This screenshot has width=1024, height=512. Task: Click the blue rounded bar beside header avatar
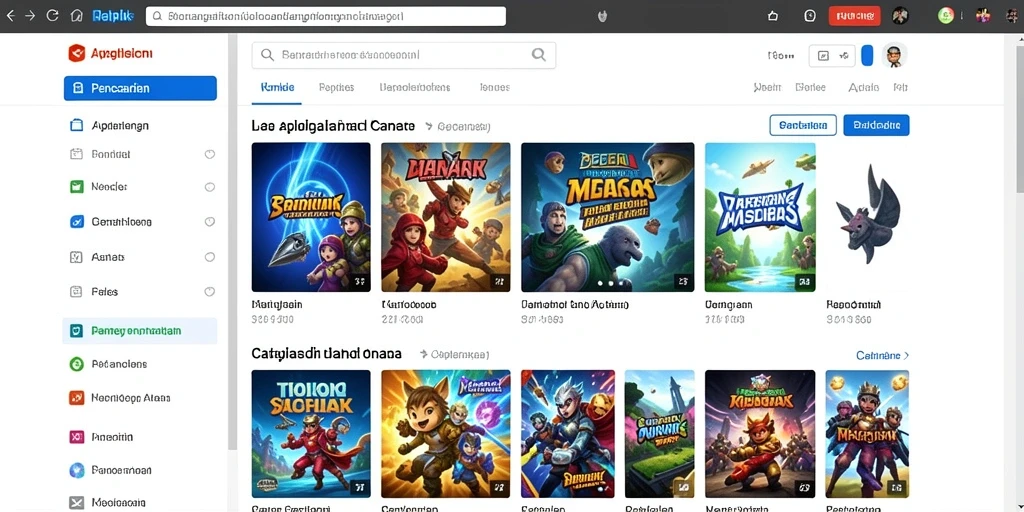coord(867,56)
